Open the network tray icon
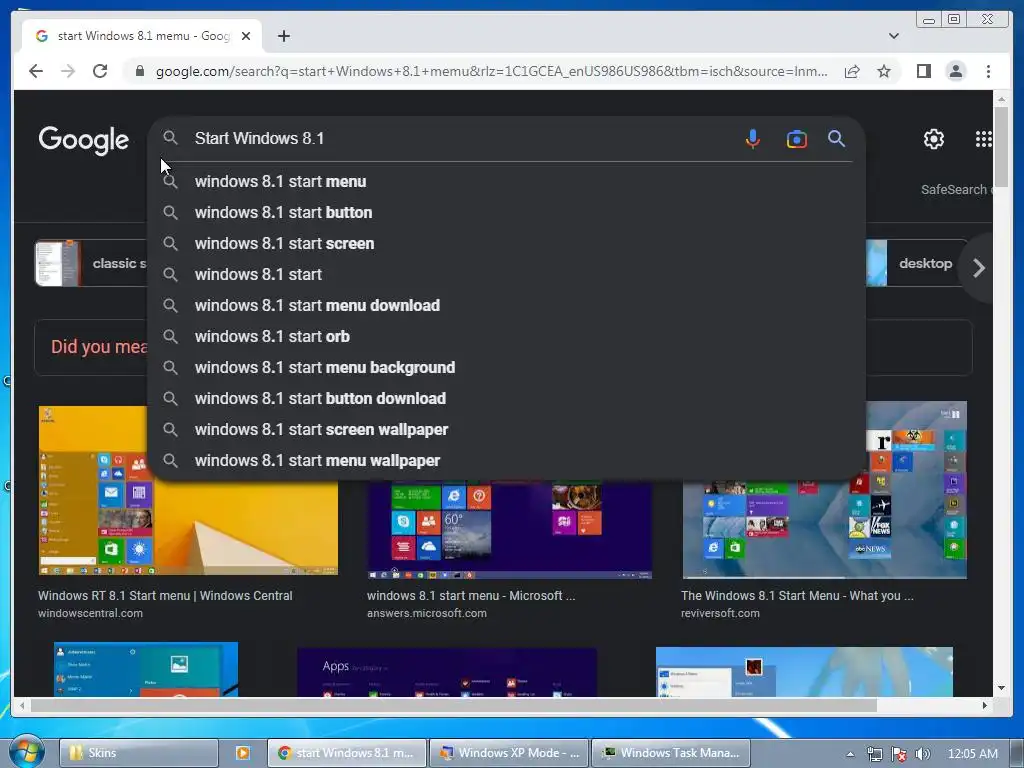The height and width of the screenshot is (768, 1024). (x=874, y=754)
